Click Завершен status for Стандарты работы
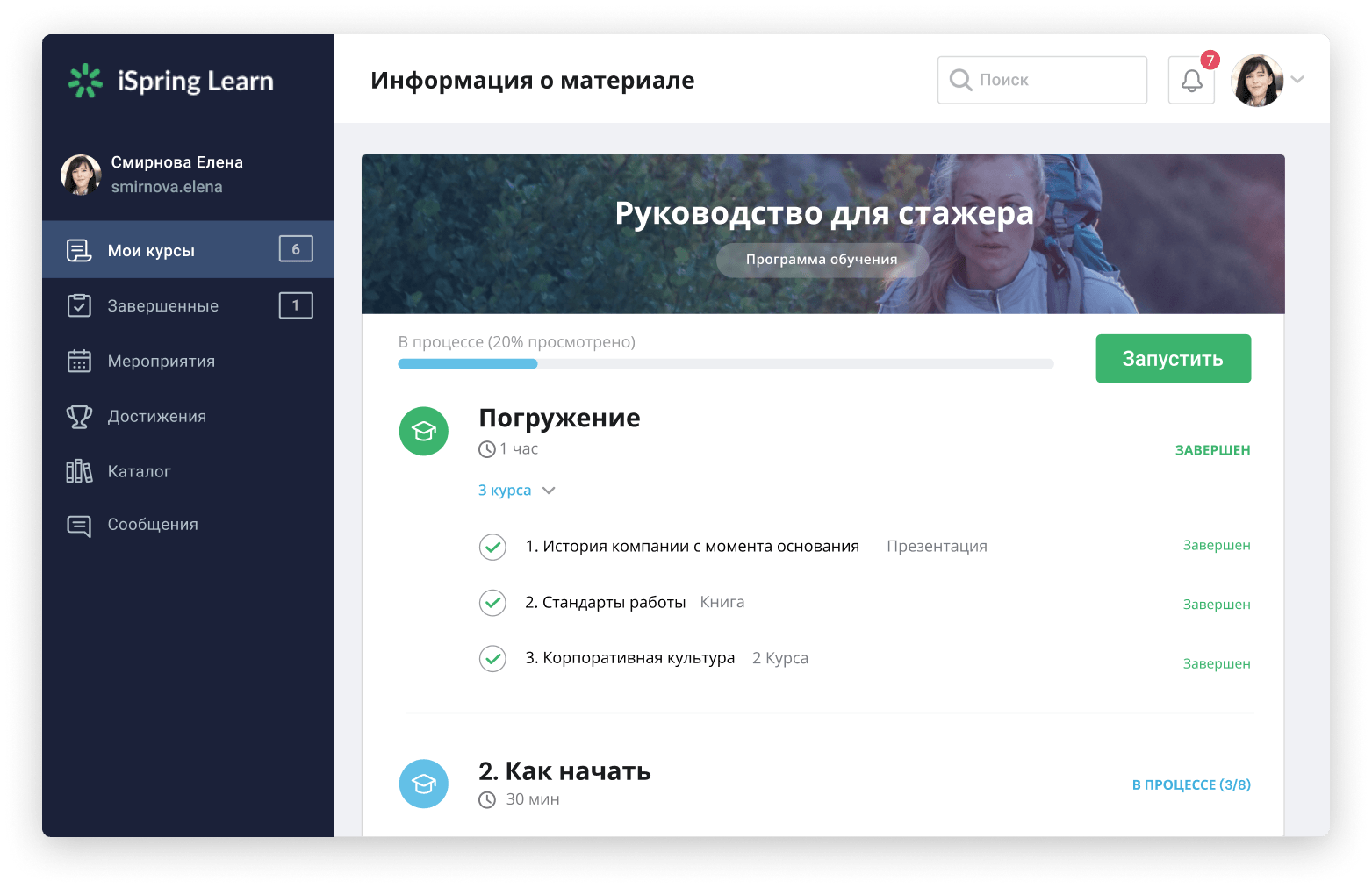The height and width of the screenshot is (888, 1372). click(1217, 605)
